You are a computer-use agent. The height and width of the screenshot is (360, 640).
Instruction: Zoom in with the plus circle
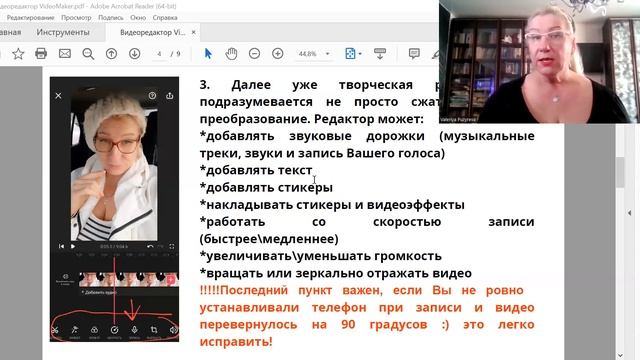(278, 53)
